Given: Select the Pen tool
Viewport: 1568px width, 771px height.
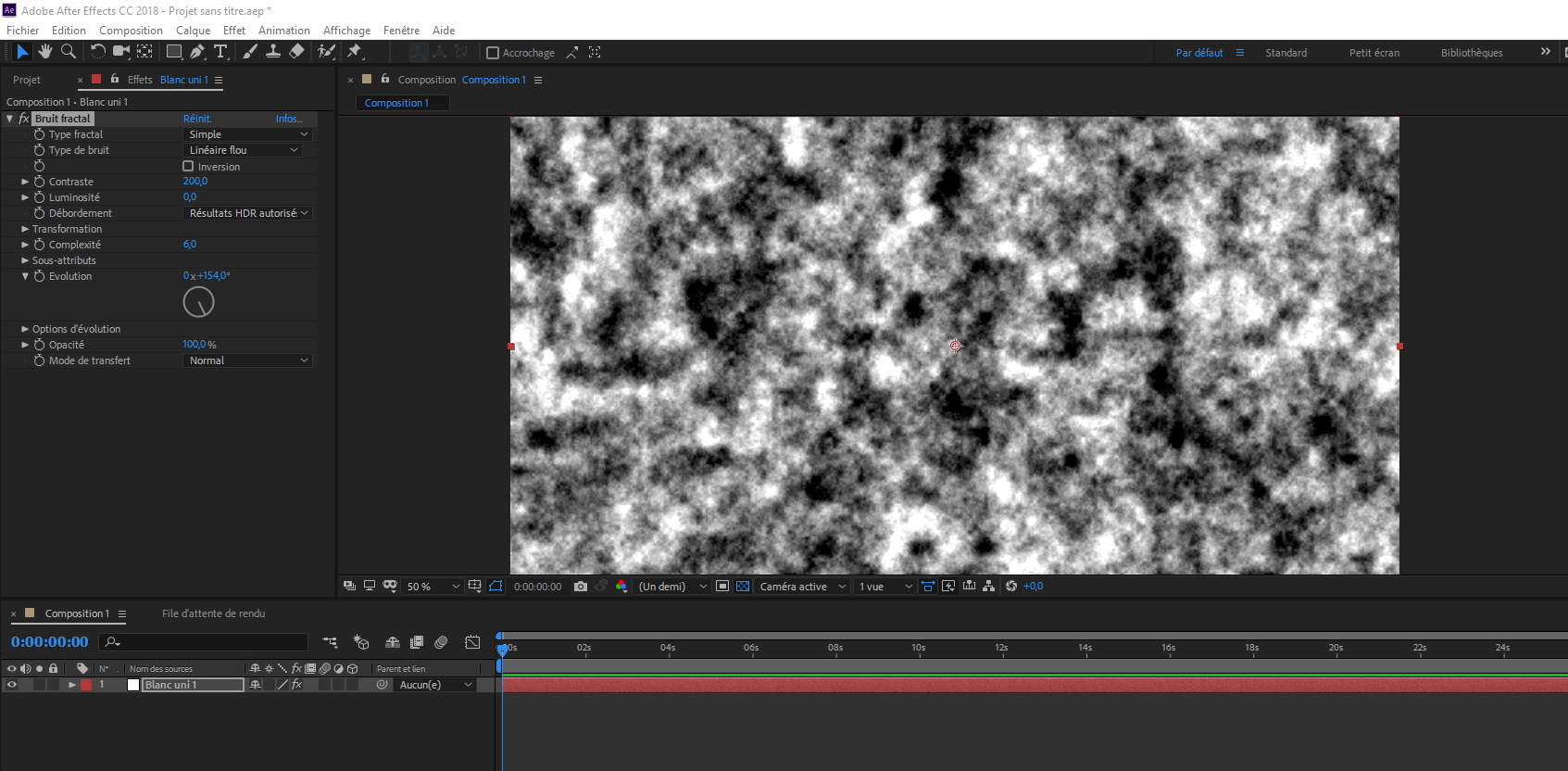Looking at the screenshot, I should 197,52.
